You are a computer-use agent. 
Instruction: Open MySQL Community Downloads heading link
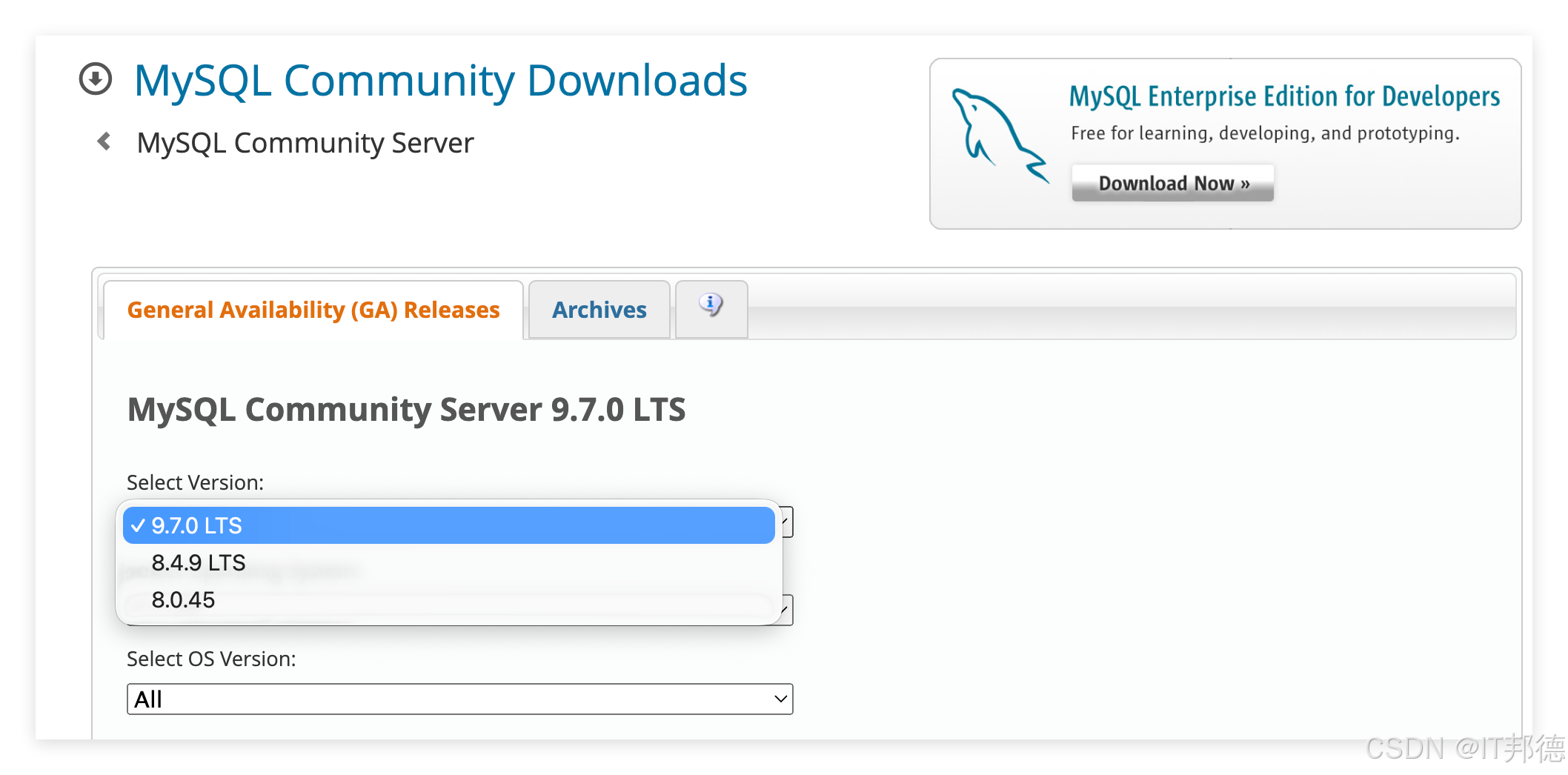(x=441, y=80)
